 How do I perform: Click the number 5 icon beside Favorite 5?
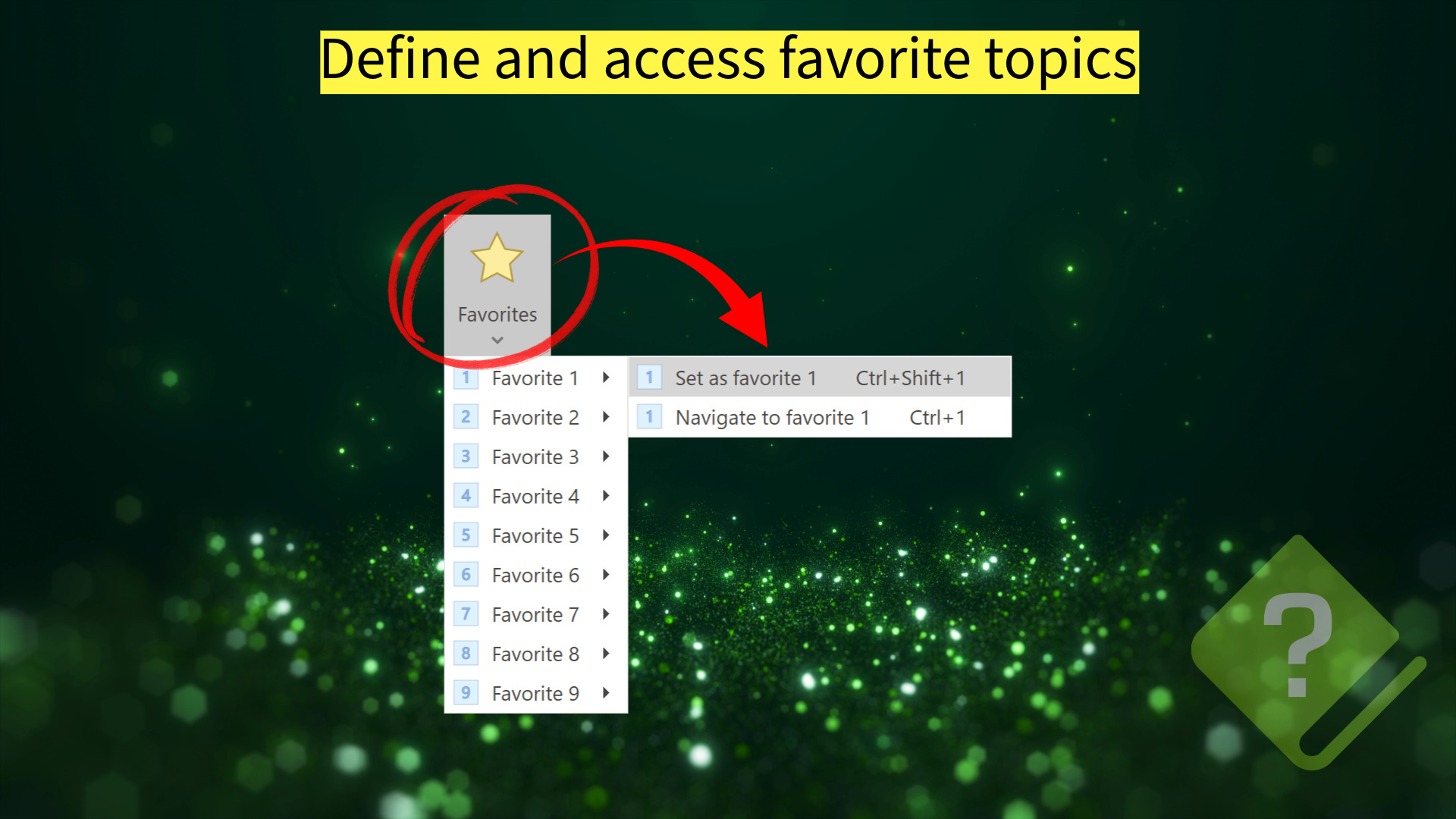(466, 535)
